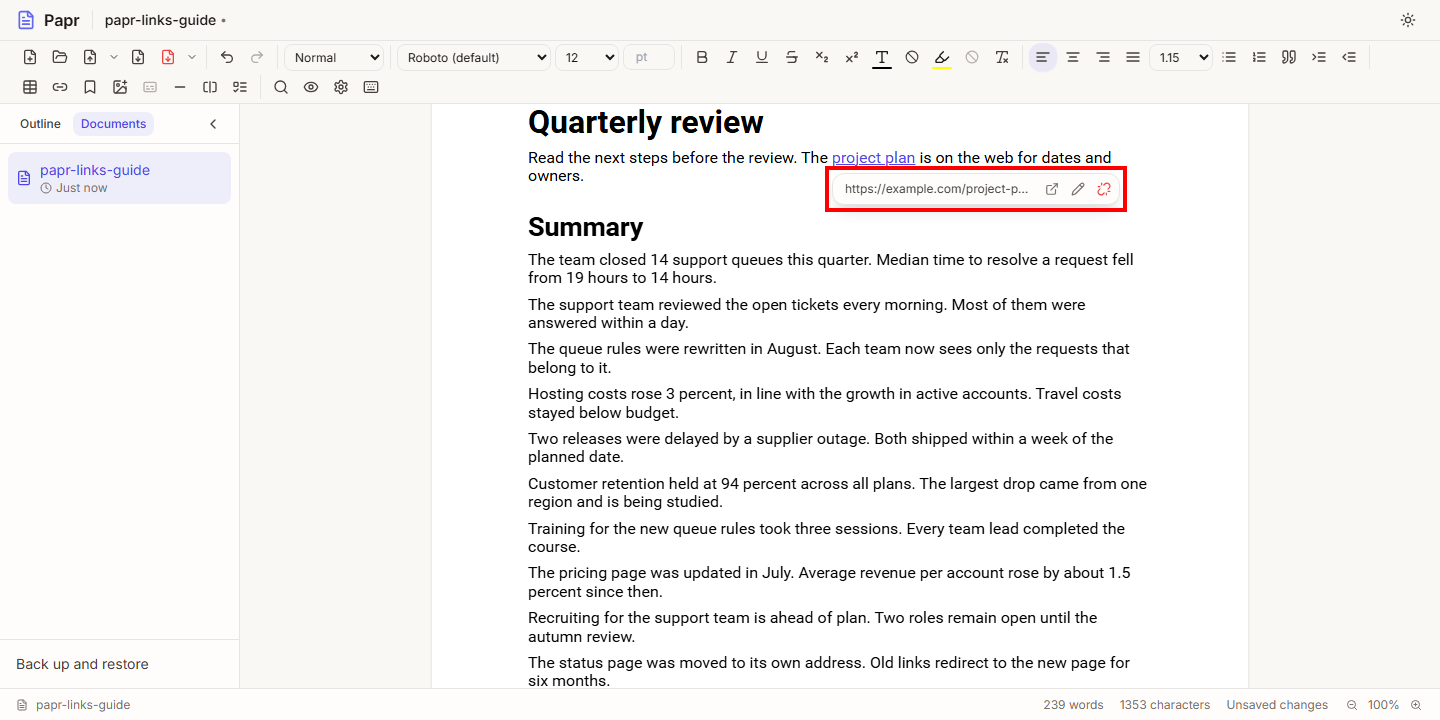The width and height of the screenshot is (1440, 720).
Task: Insert a link from the toolbar
Action: [60, 87]
